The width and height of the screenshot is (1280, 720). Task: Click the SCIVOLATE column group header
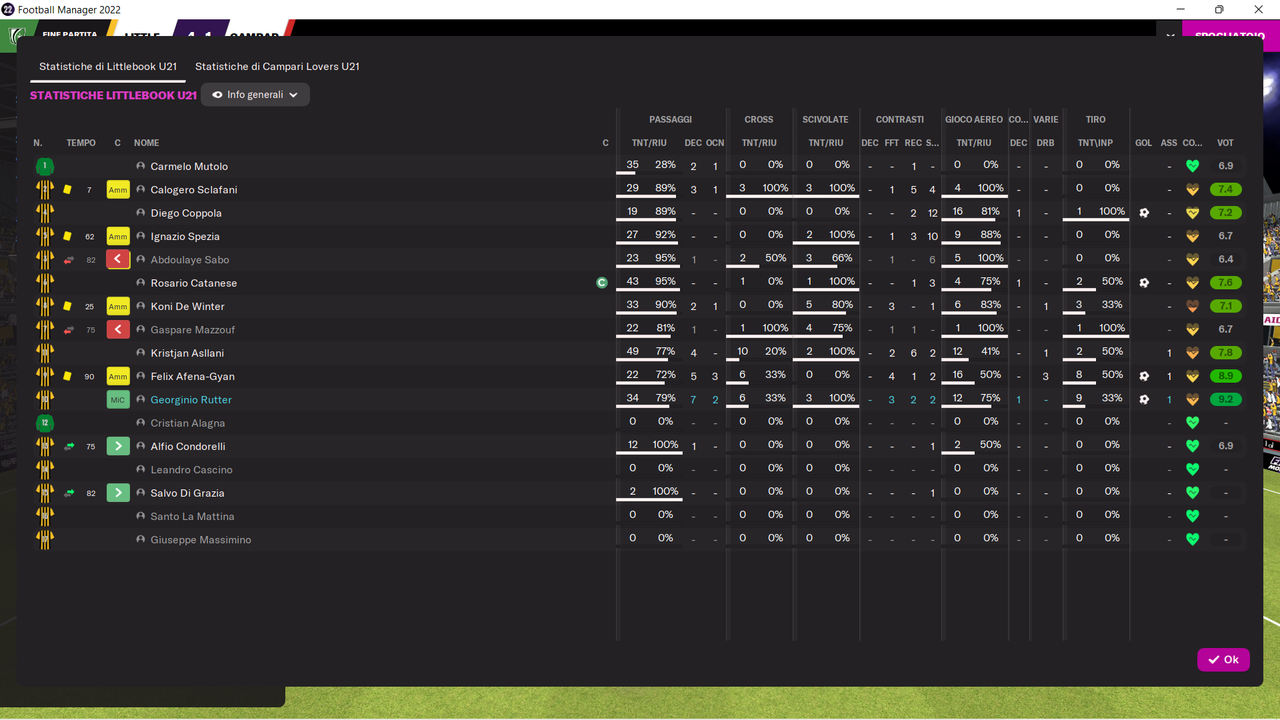pos(825,120)
